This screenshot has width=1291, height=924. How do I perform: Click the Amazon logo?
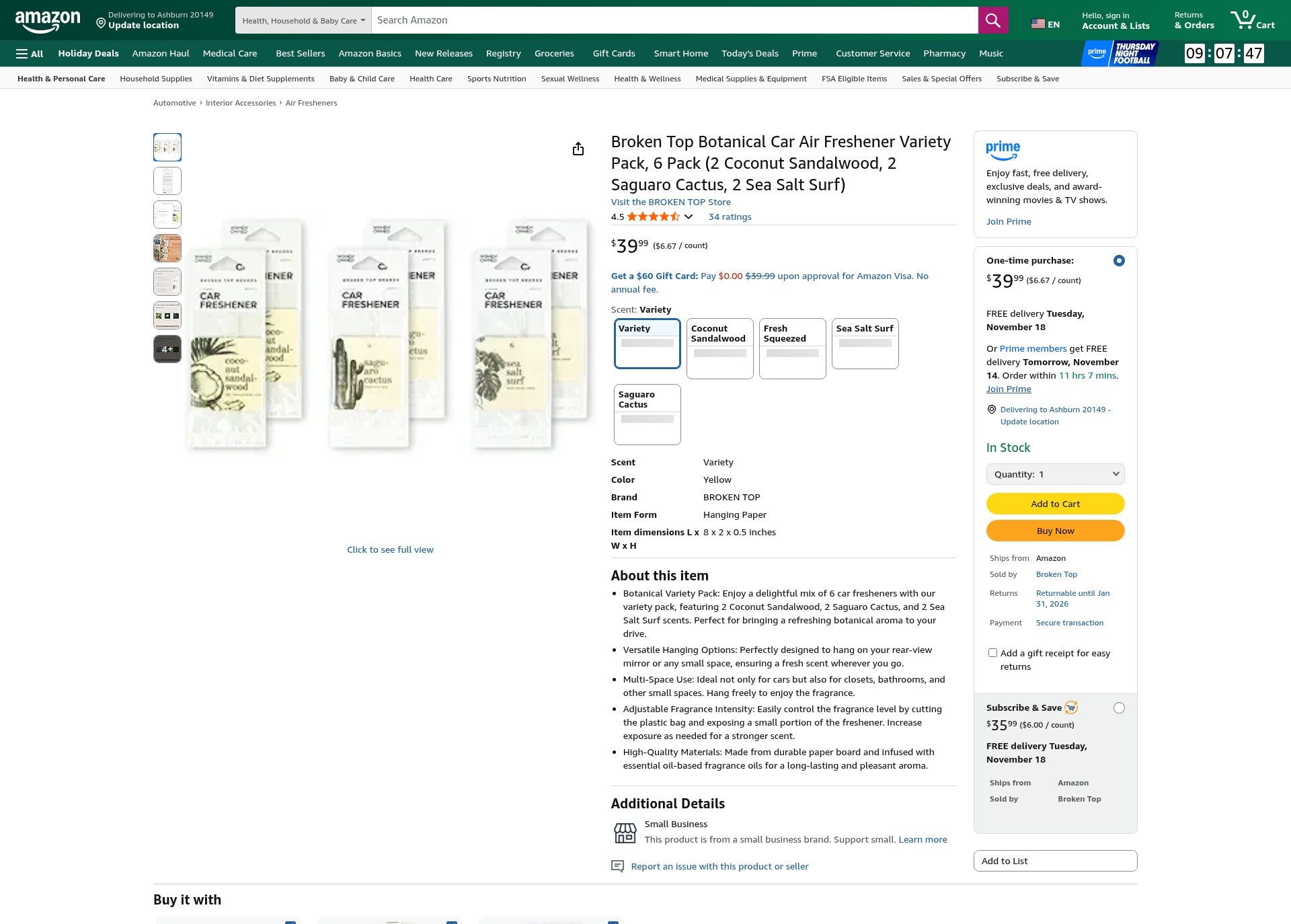point(48,21)
